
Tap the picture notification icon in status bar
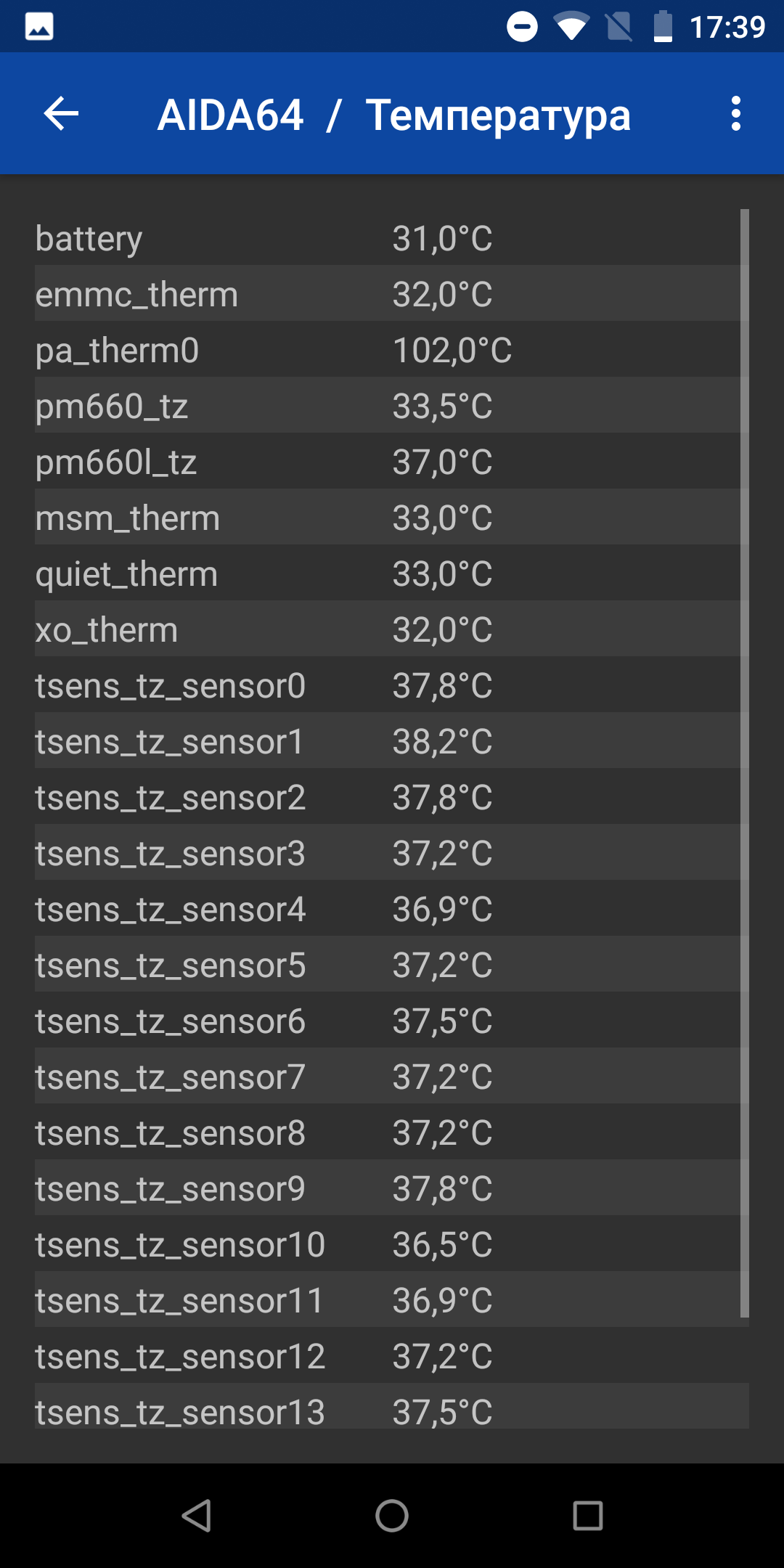(x=39, y=27)
